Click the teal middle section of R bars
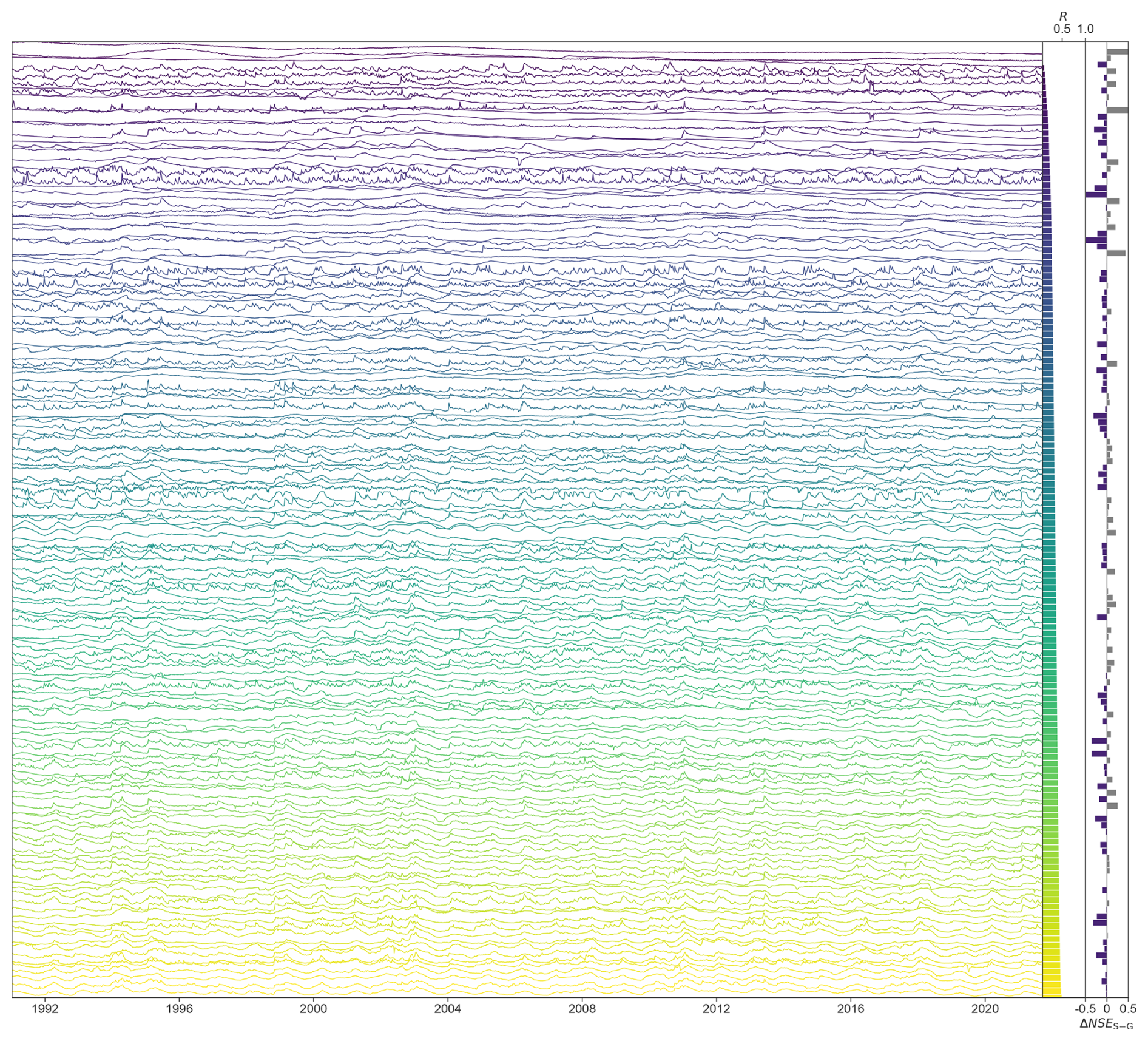Image resolution: width=1148 pixels, height=1041 pixels. click(1048, 516)
